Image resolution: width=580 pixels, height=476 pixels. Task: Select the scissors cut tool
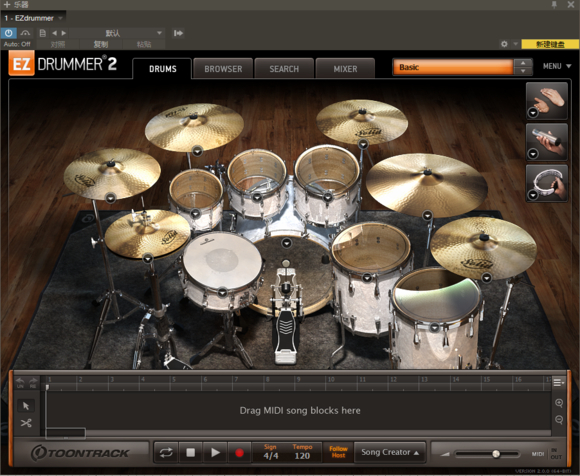26,423
